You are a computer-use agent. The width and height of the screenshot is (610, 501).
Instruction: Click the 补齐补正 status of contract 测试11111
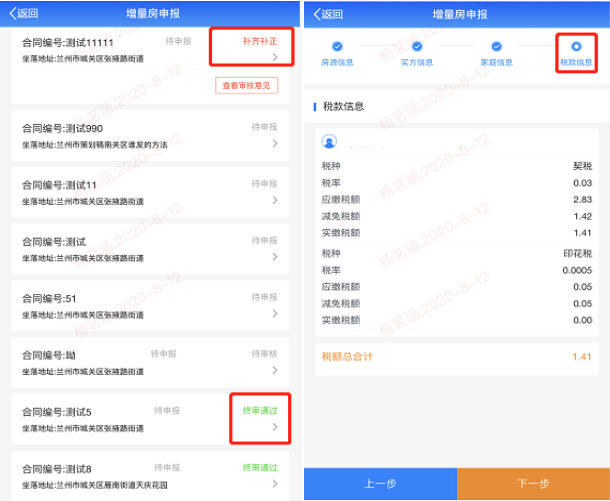(x=260, y=41)
